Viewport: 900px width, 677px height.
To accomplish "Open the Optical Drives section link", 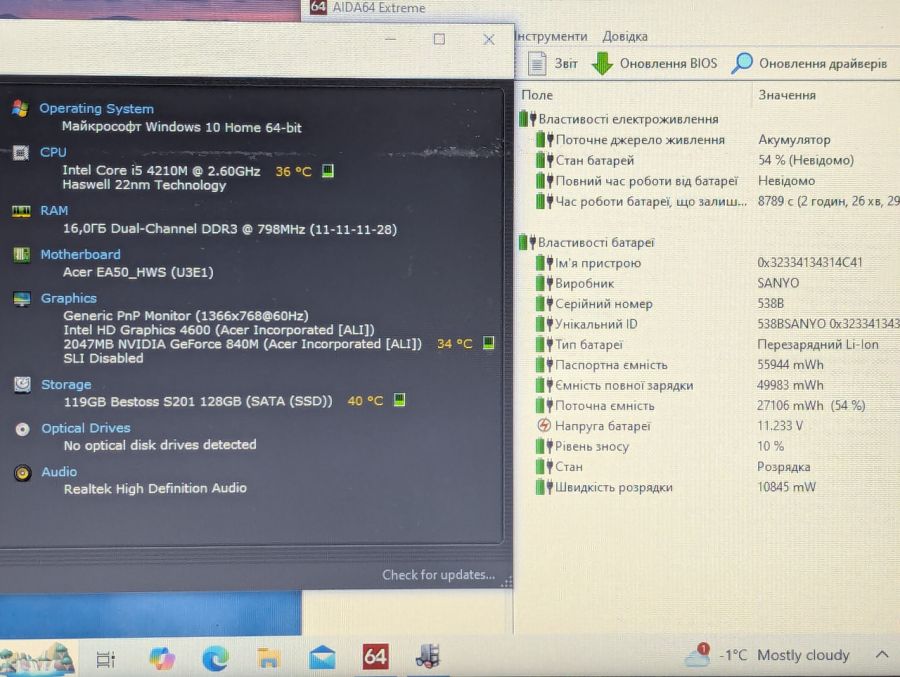I will point(86,428).
